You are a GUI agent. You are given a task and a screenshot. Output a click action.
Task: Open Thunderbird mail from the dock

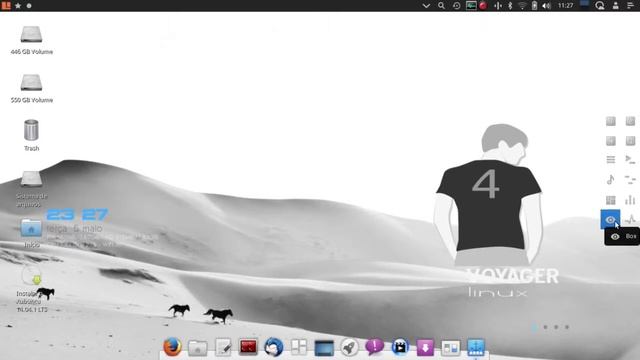pyautogui.click(x=273, y=347)
